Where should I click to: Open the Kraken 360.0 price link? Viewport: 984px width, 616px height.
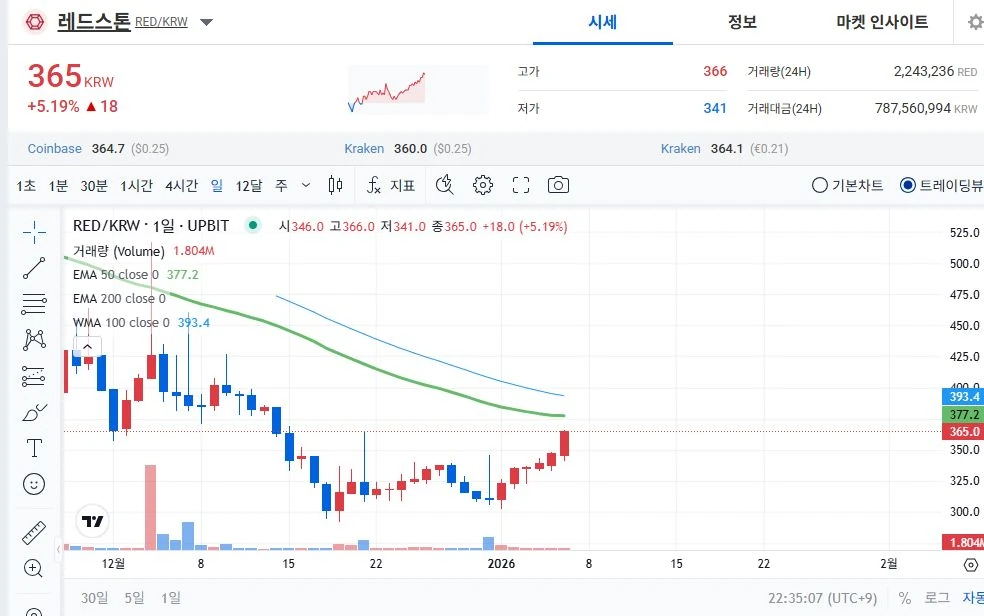coord(407,149)
